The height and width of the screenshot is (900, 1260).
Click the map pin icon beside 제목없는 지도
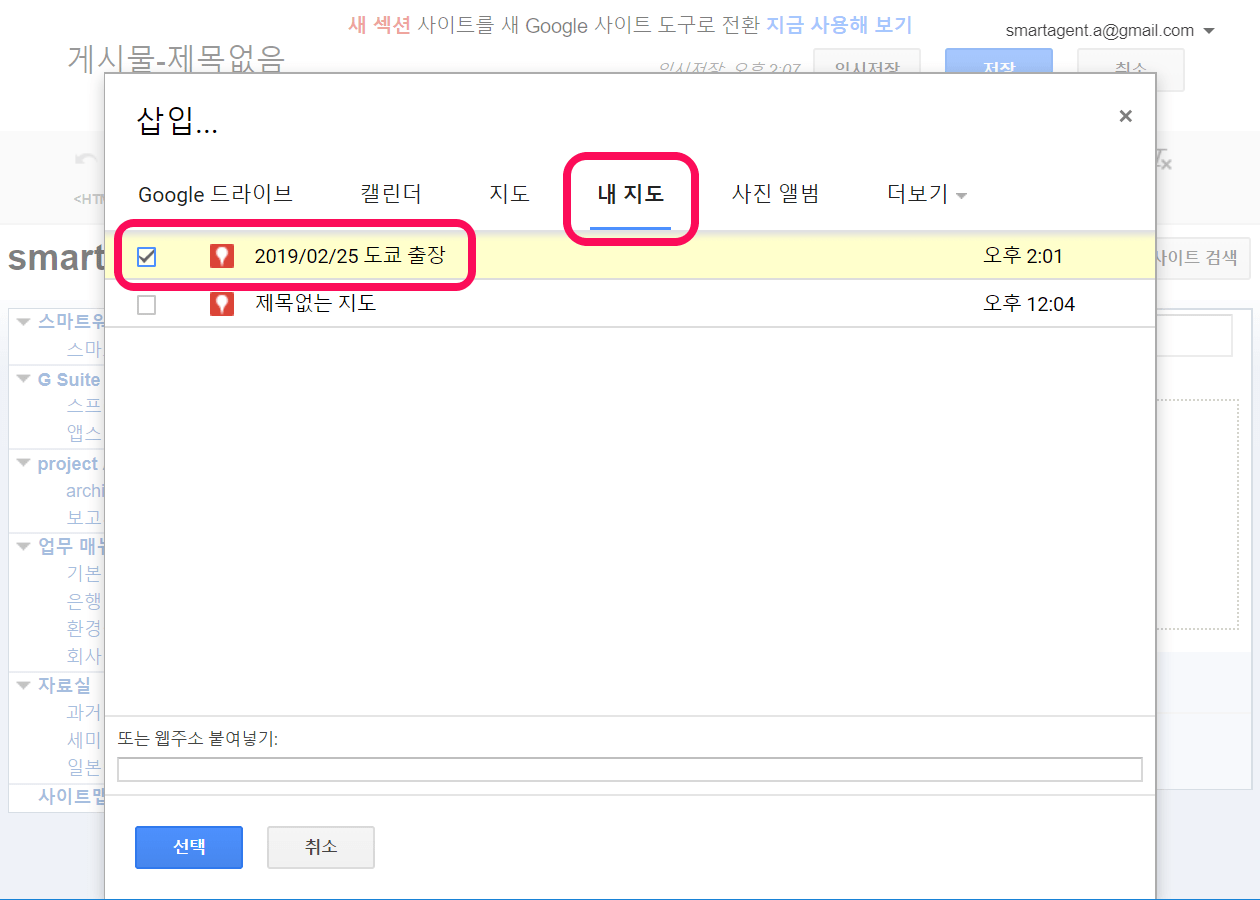[x=222, y=304]
